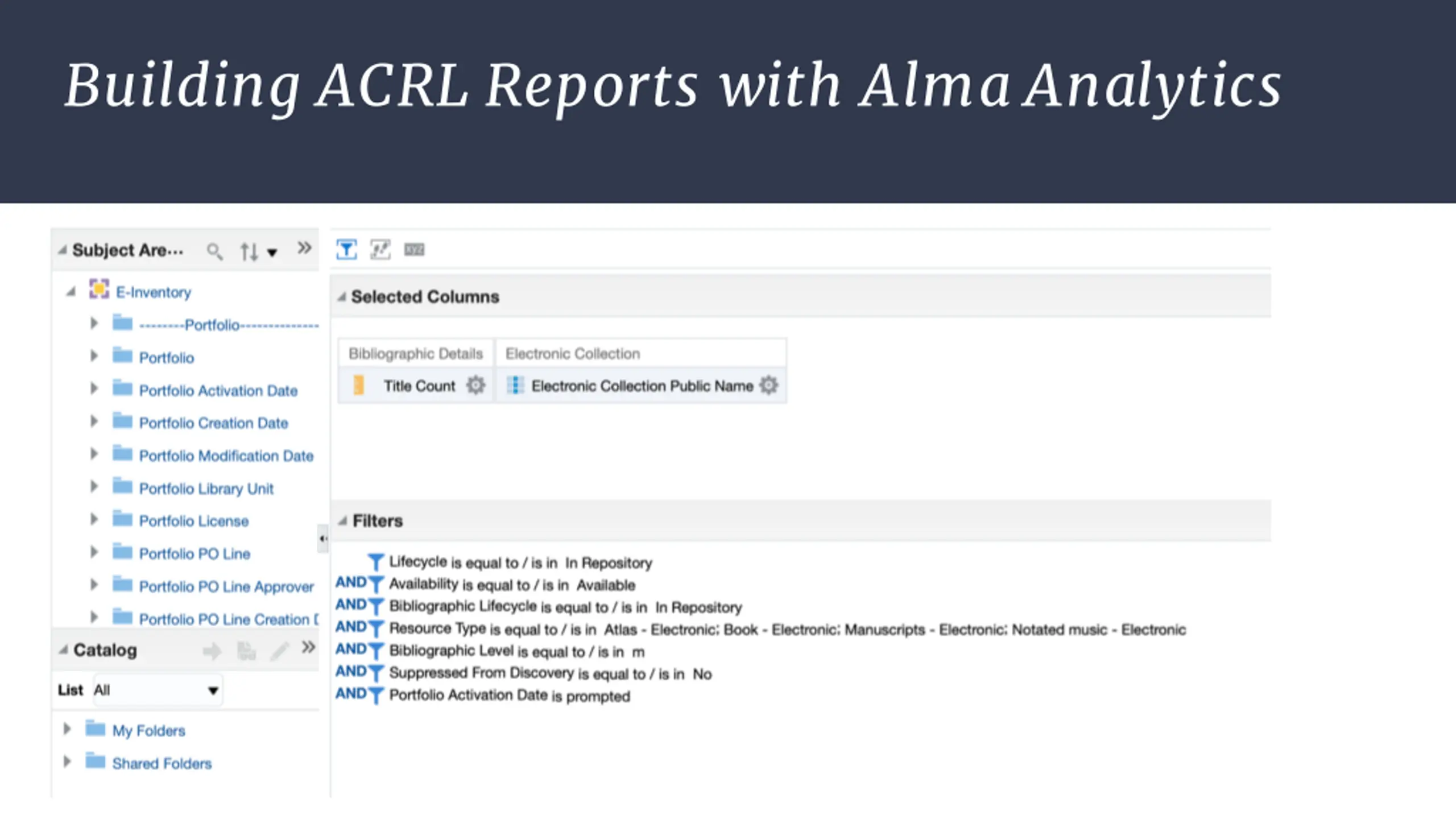Click the Availability filter funnel icon
1456x819 pixels.
[x=375, y=584]
